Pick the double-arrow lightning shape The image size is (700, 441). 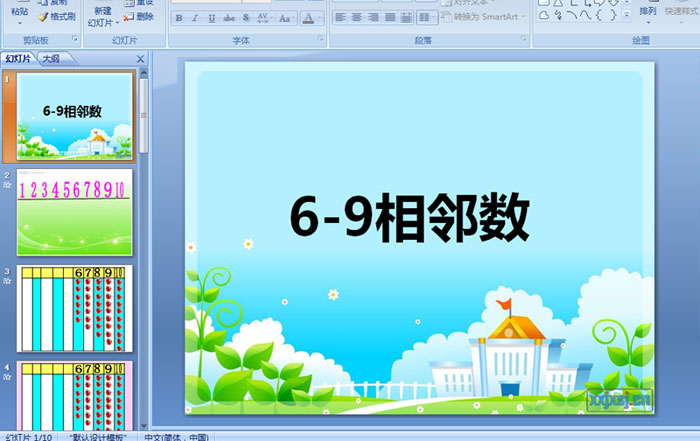(558, 15)
